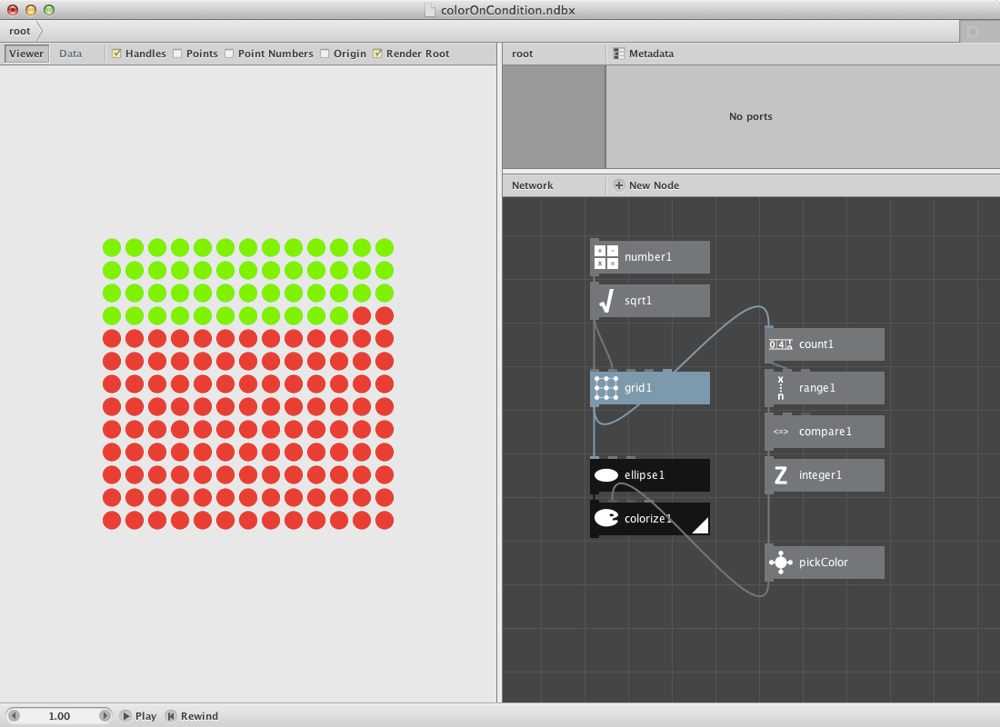Click the number1 node icon
The width and height of the screenshot is (1000, 727).
[606, 257]
